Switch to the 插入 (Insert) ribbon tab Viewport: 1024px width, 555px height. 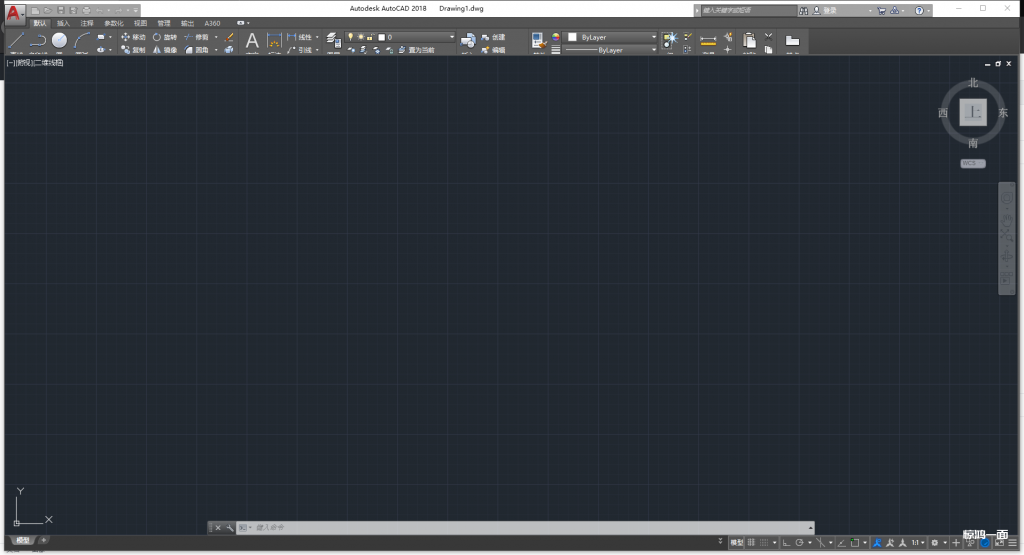tap(63, 22)
